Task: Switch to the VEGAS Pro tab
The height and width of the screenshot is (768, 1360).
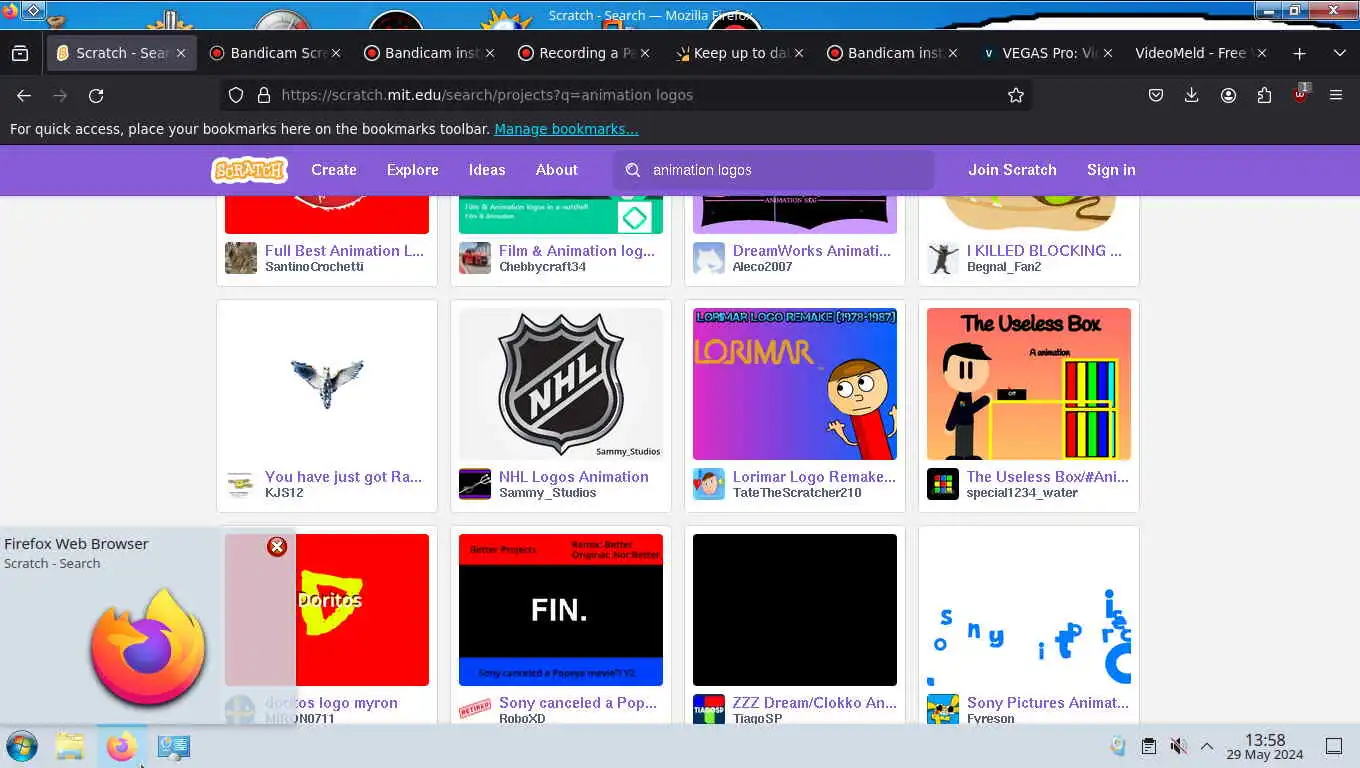Action: coord(1048,53)
